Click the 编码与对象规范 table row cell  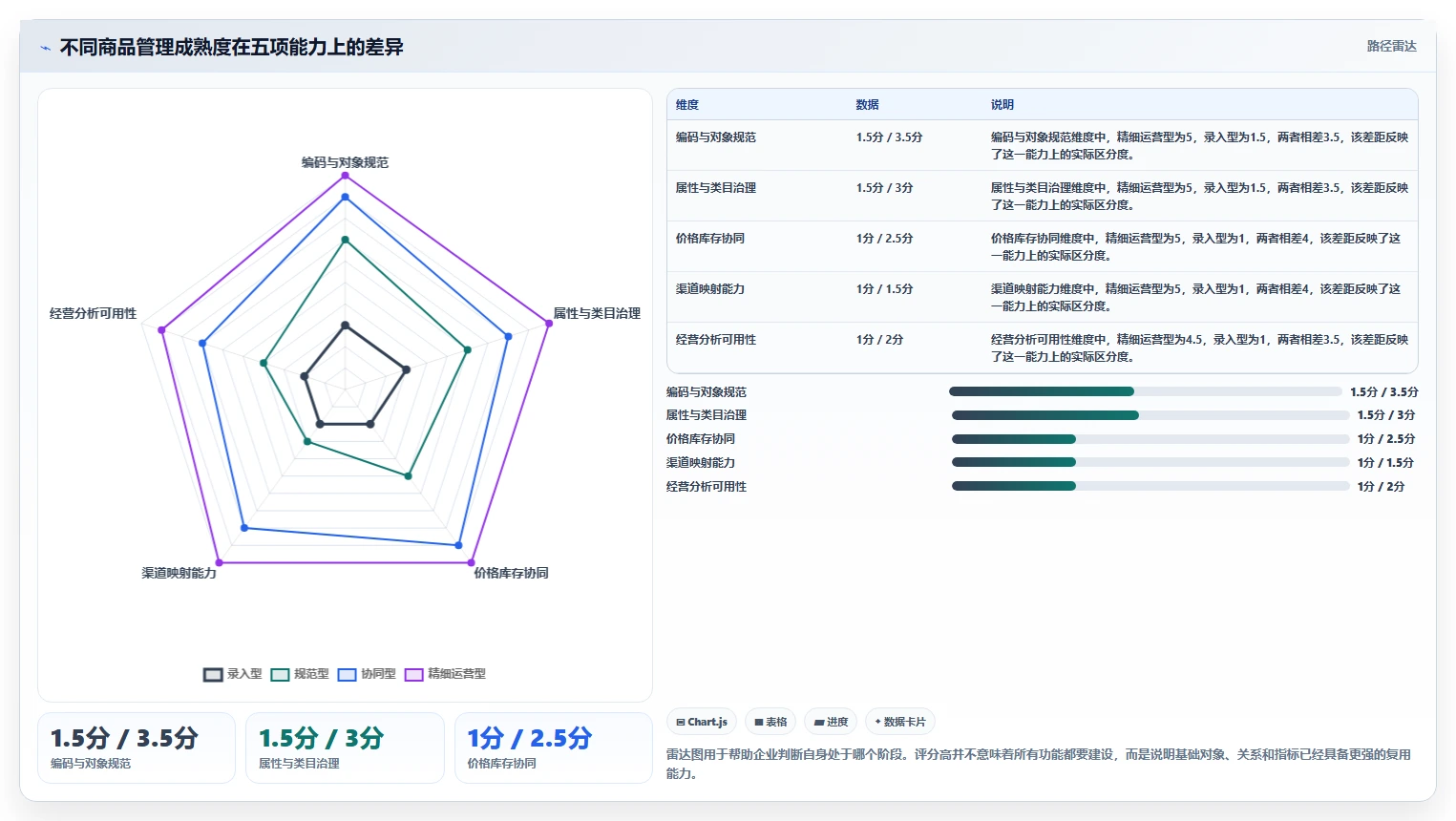point(715,137)
